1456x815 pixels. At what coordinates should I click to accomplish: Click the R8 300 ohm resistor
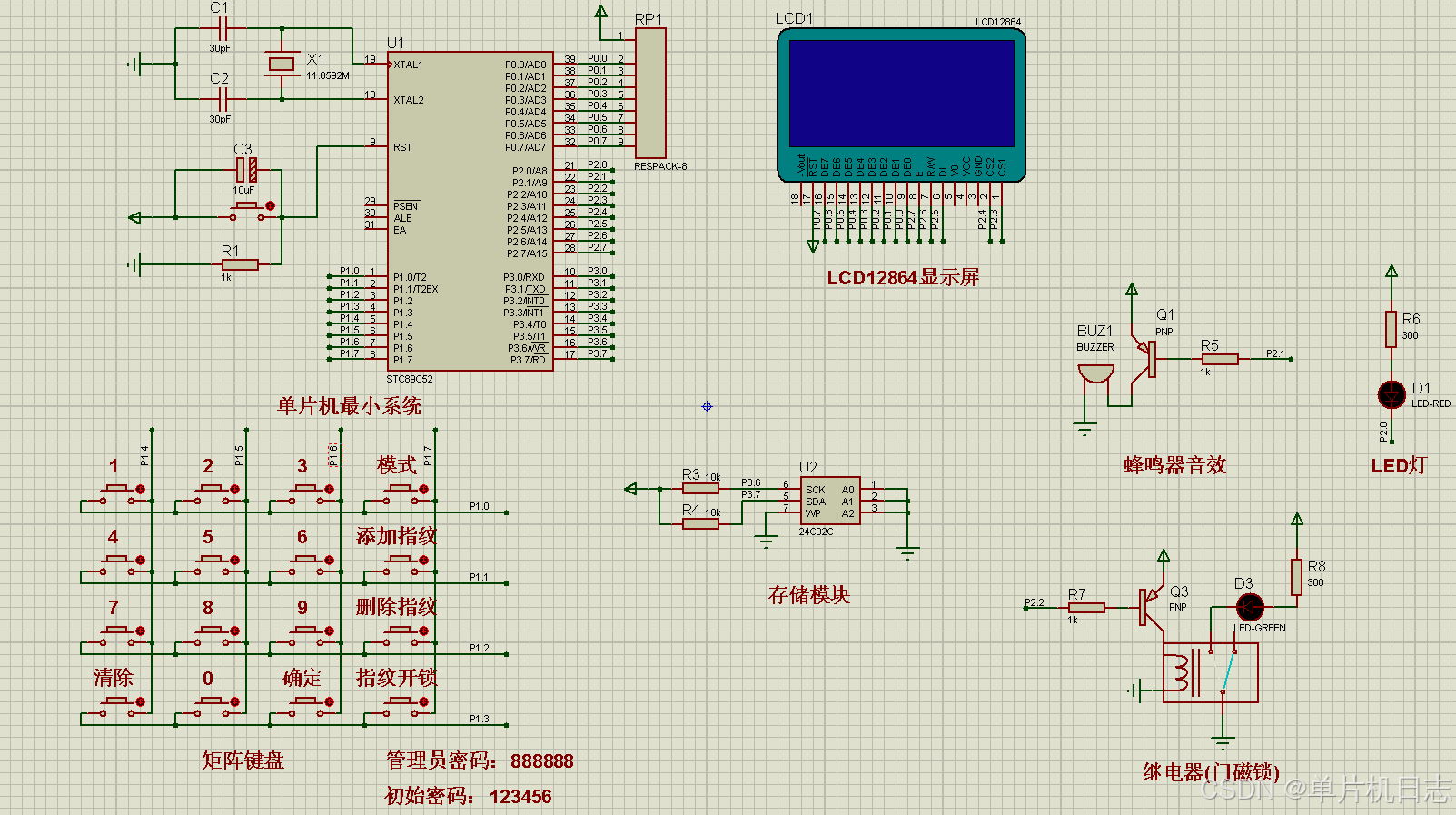1296,577
